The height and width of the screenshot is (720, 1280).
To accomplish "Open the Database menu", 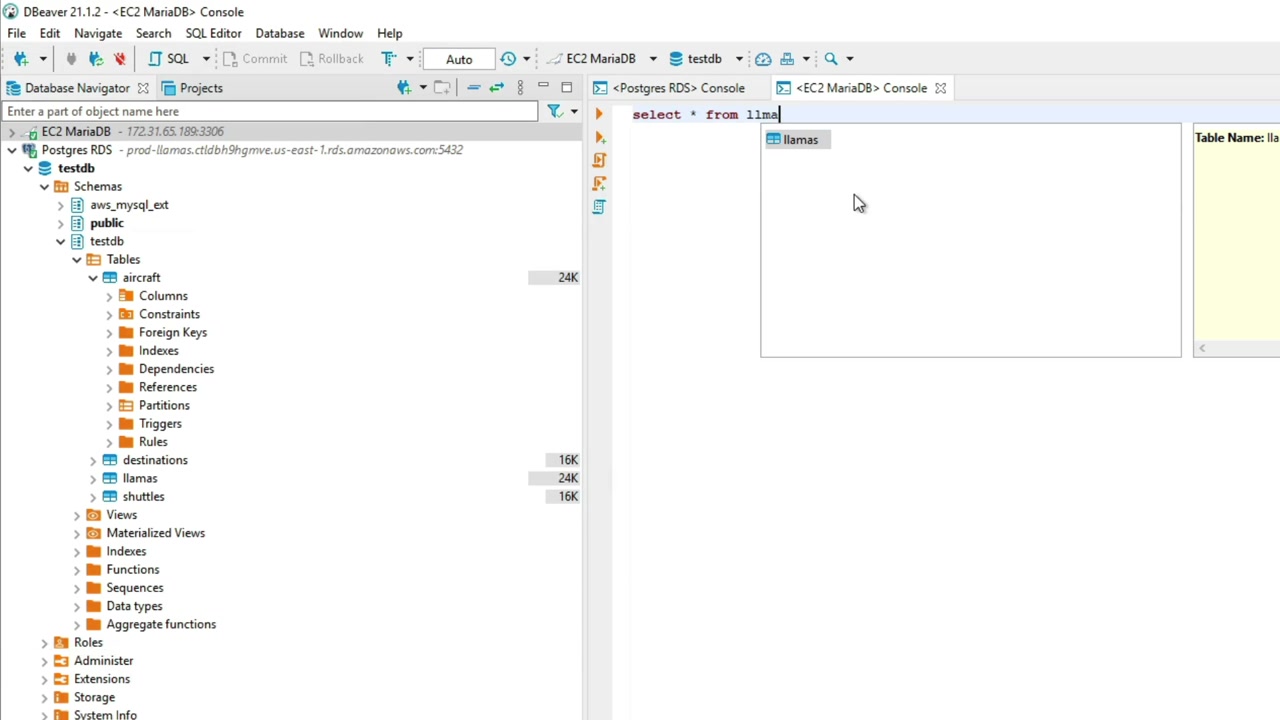I will pyautogui.click(x=280, y=33).
